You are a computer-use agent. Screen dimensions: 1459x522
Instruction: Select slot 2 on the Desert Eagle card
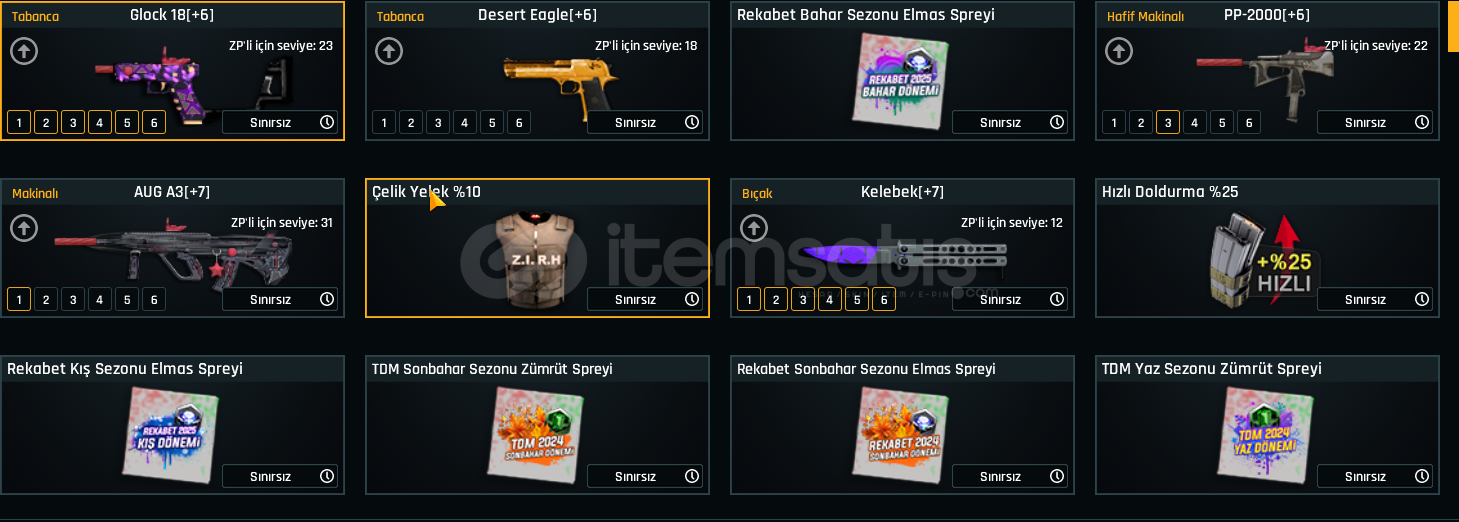(410, 122)
